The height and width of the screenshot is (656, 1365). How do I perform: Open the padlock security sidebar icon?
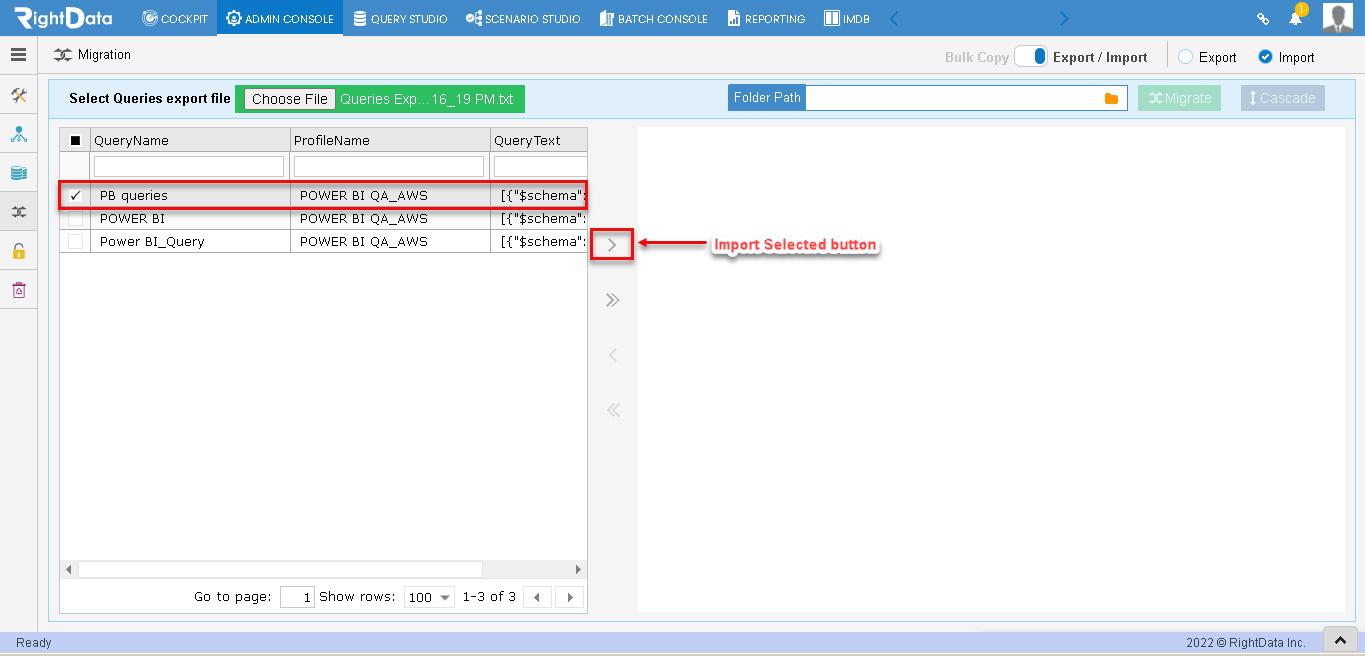18,251
